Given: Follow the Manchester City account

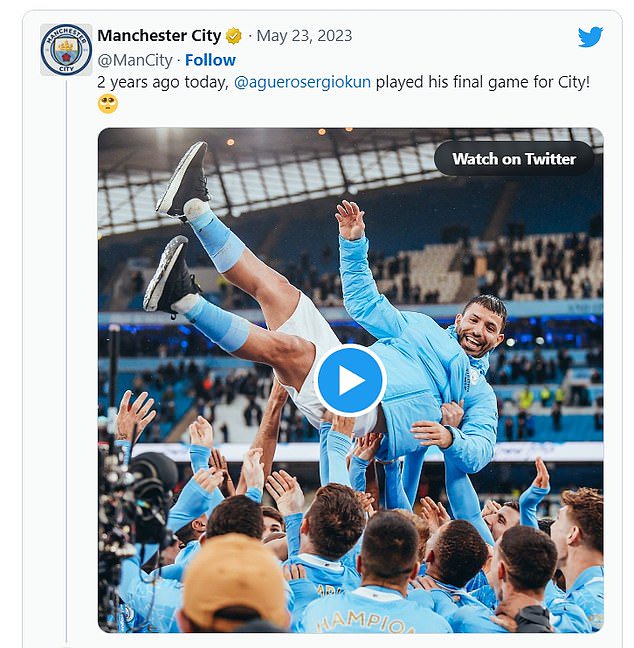Looking at the screenshot, I should point(210,60).
